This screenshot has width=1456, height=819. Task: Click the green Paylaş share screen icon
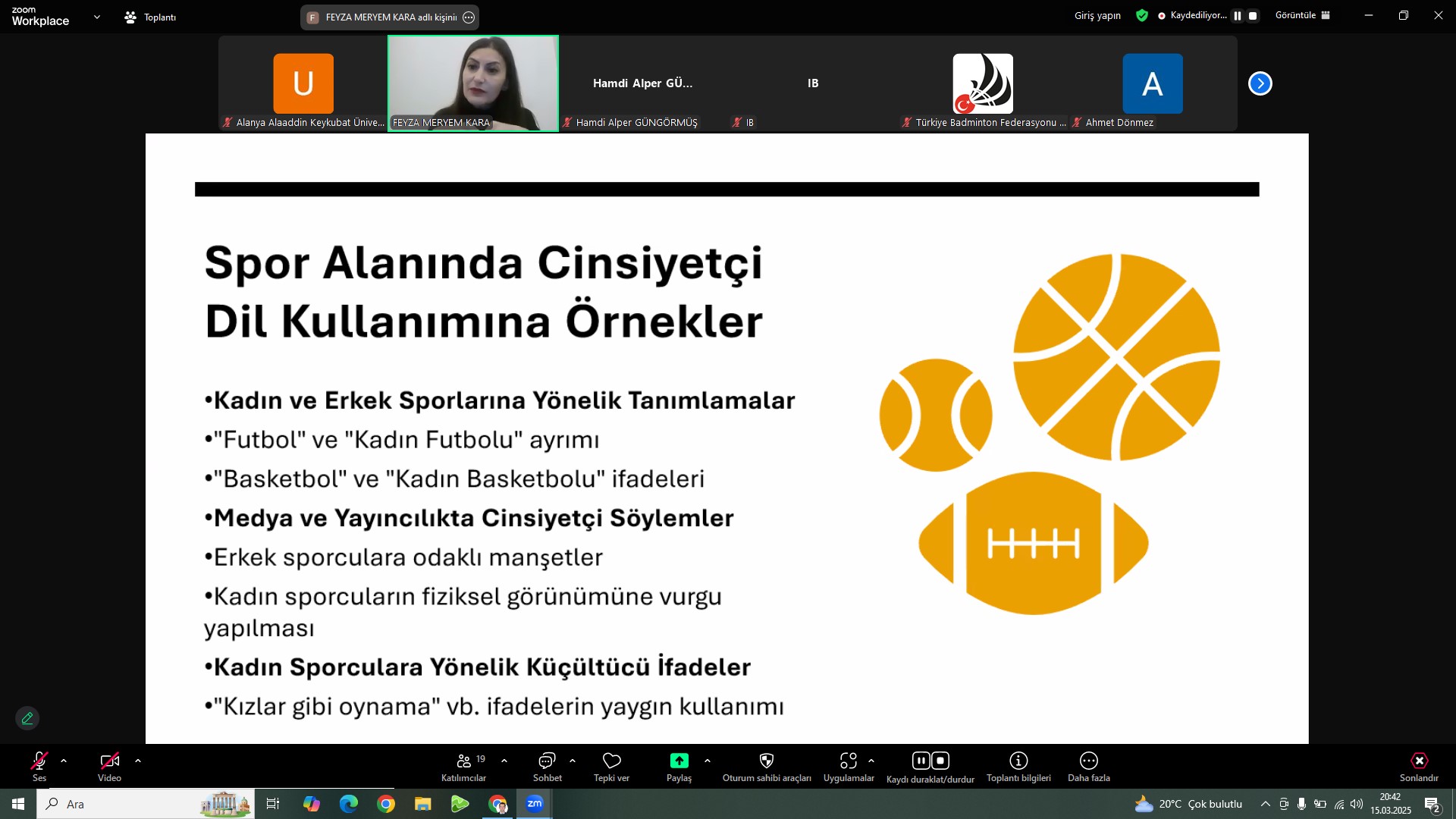click(679, 761)
